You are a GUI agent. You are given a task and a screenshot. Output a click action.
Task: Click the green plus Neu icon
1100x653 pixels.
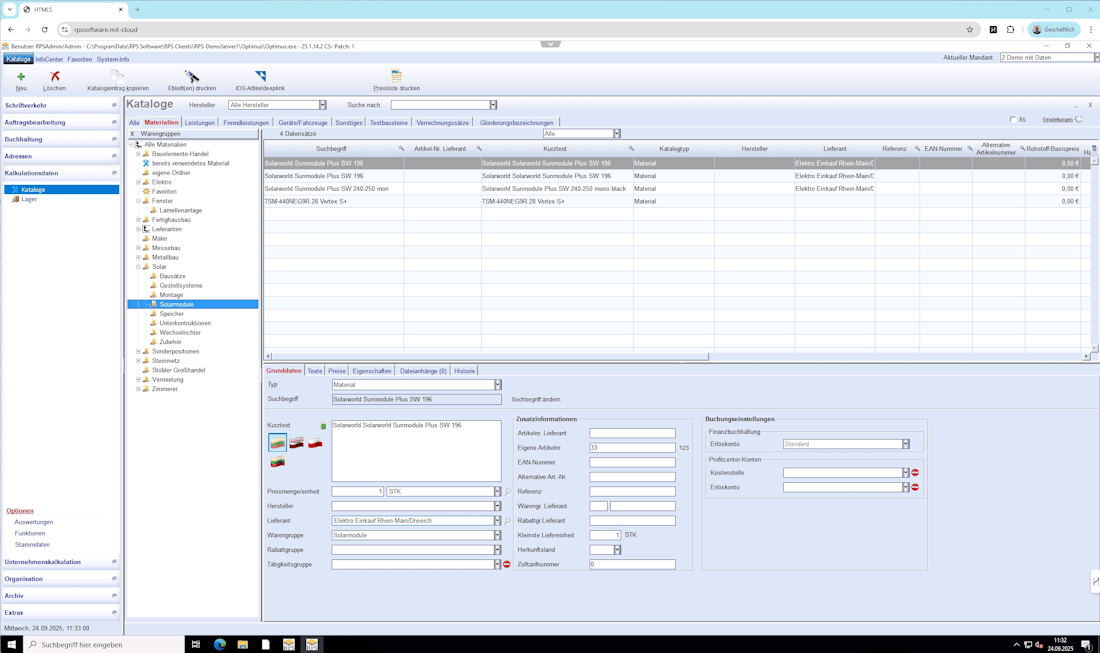pyautogui.click(x=21, y=77)
